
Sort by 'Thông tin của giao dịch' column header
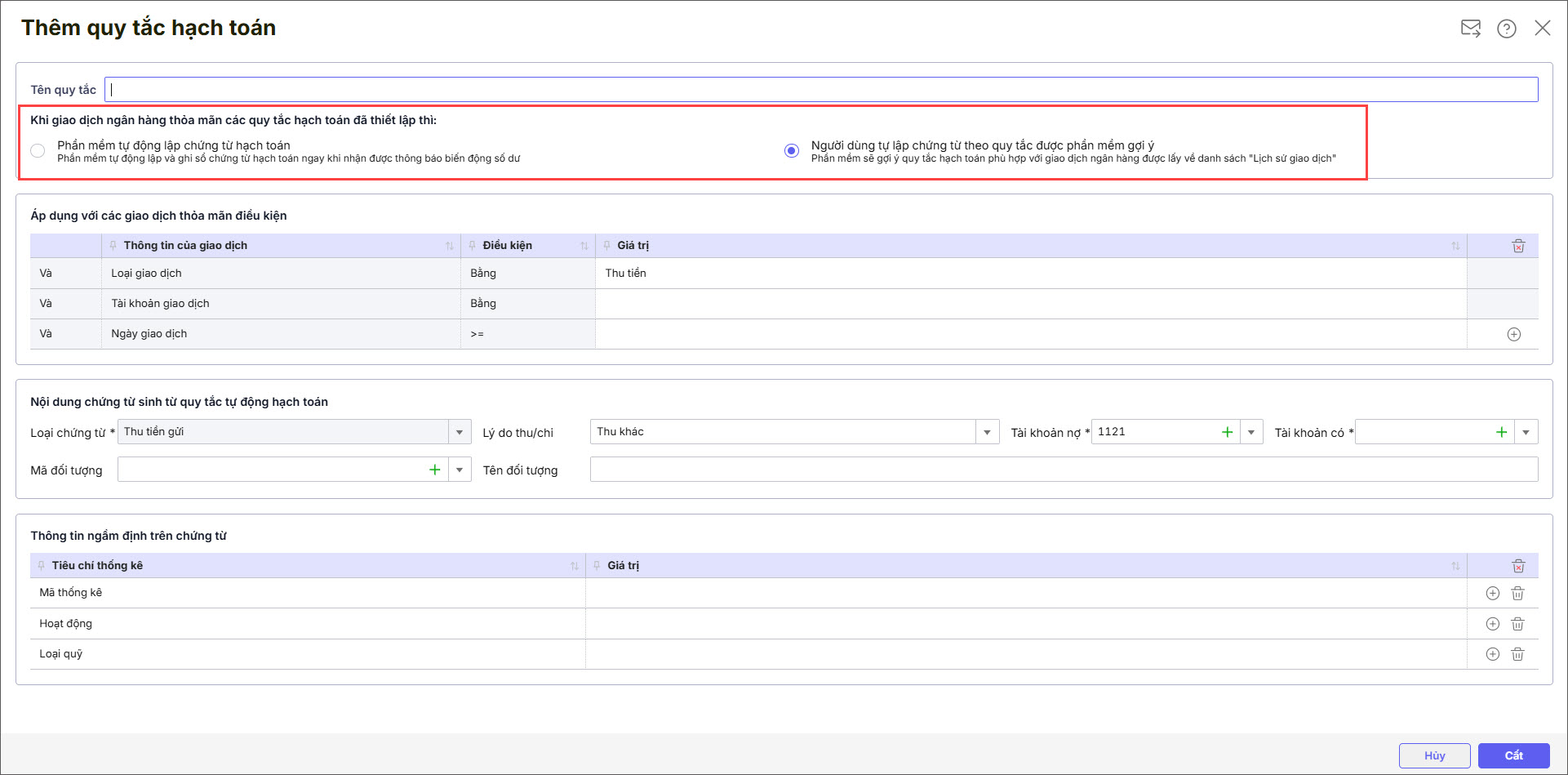(185, 246)
